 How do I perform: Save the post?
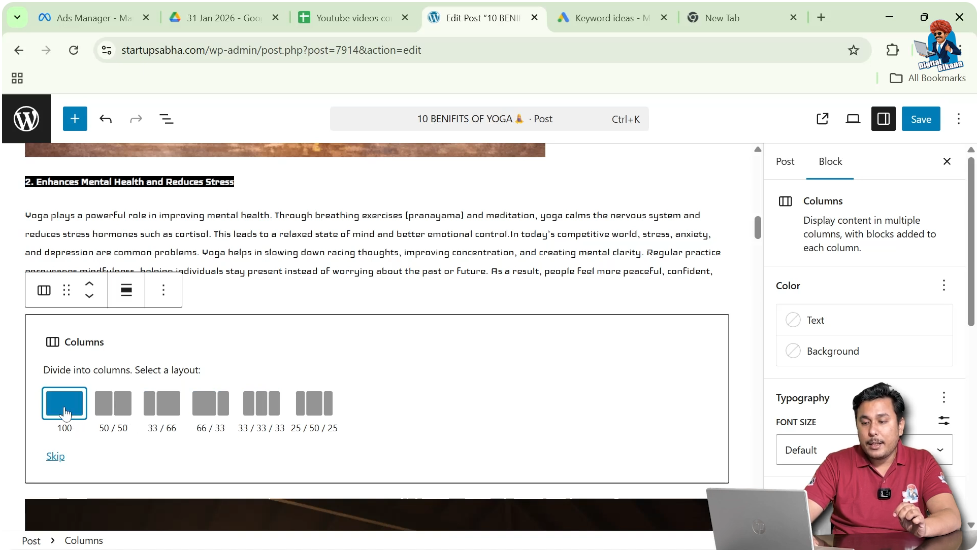(x=921, y=119)
